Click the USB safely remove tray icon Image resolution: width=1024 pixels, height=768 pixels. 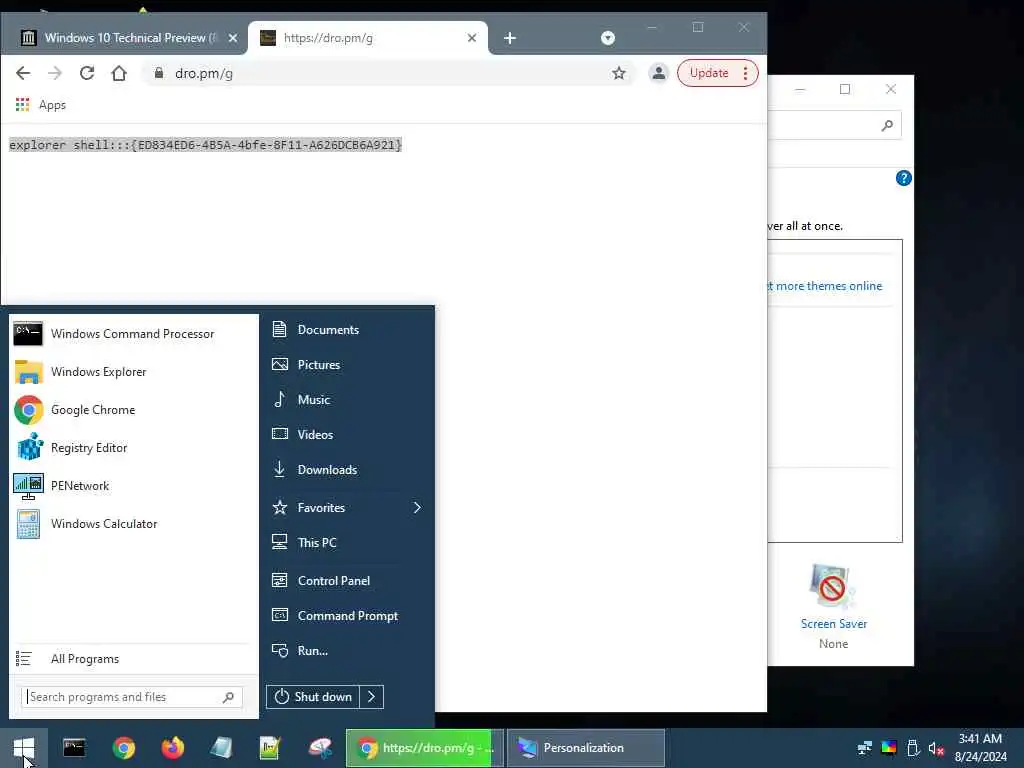coord(913,748)
